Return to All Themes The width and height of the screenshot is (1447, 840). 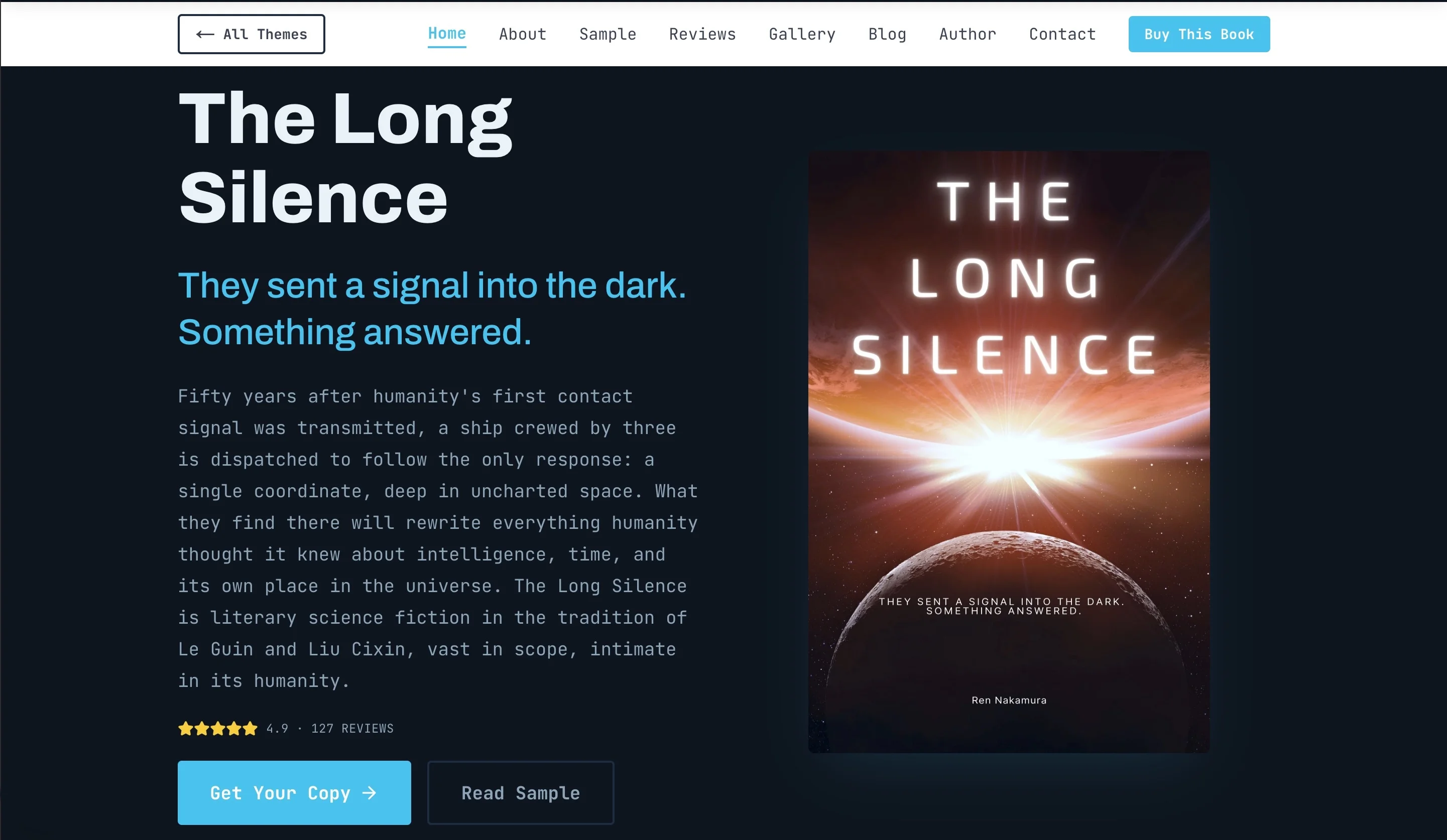251,35
